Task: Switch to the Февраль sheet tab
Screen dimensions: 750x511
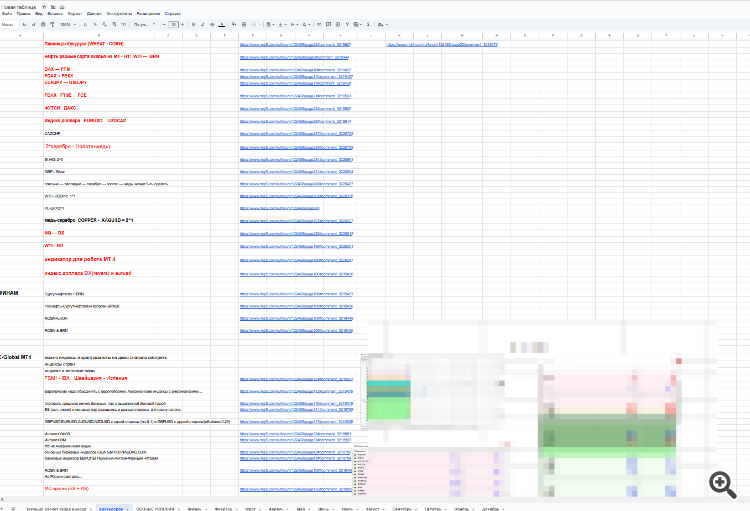Action: [223, 509]
